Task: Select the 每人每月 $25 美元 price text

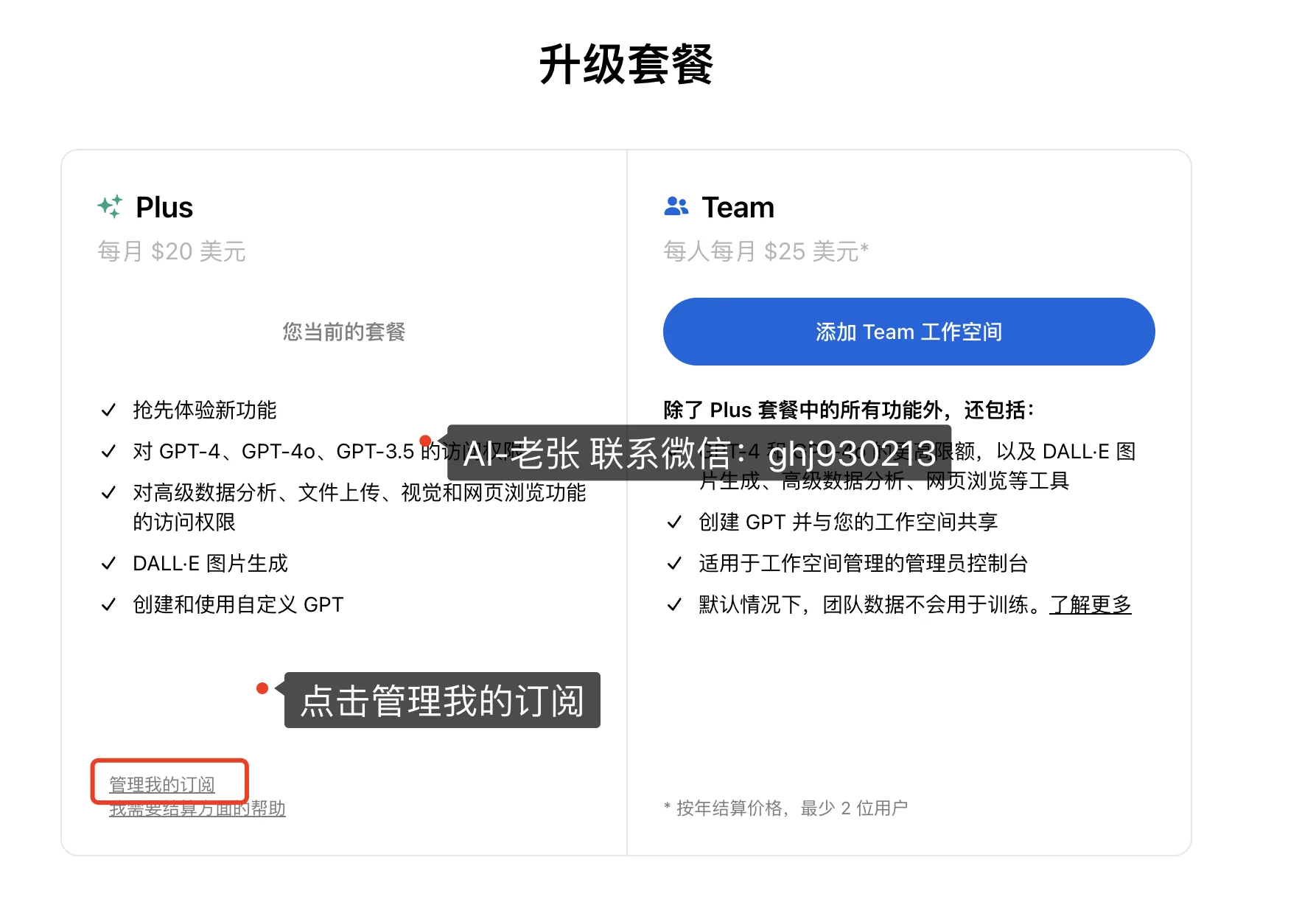Action: click(x=766, y=251)
